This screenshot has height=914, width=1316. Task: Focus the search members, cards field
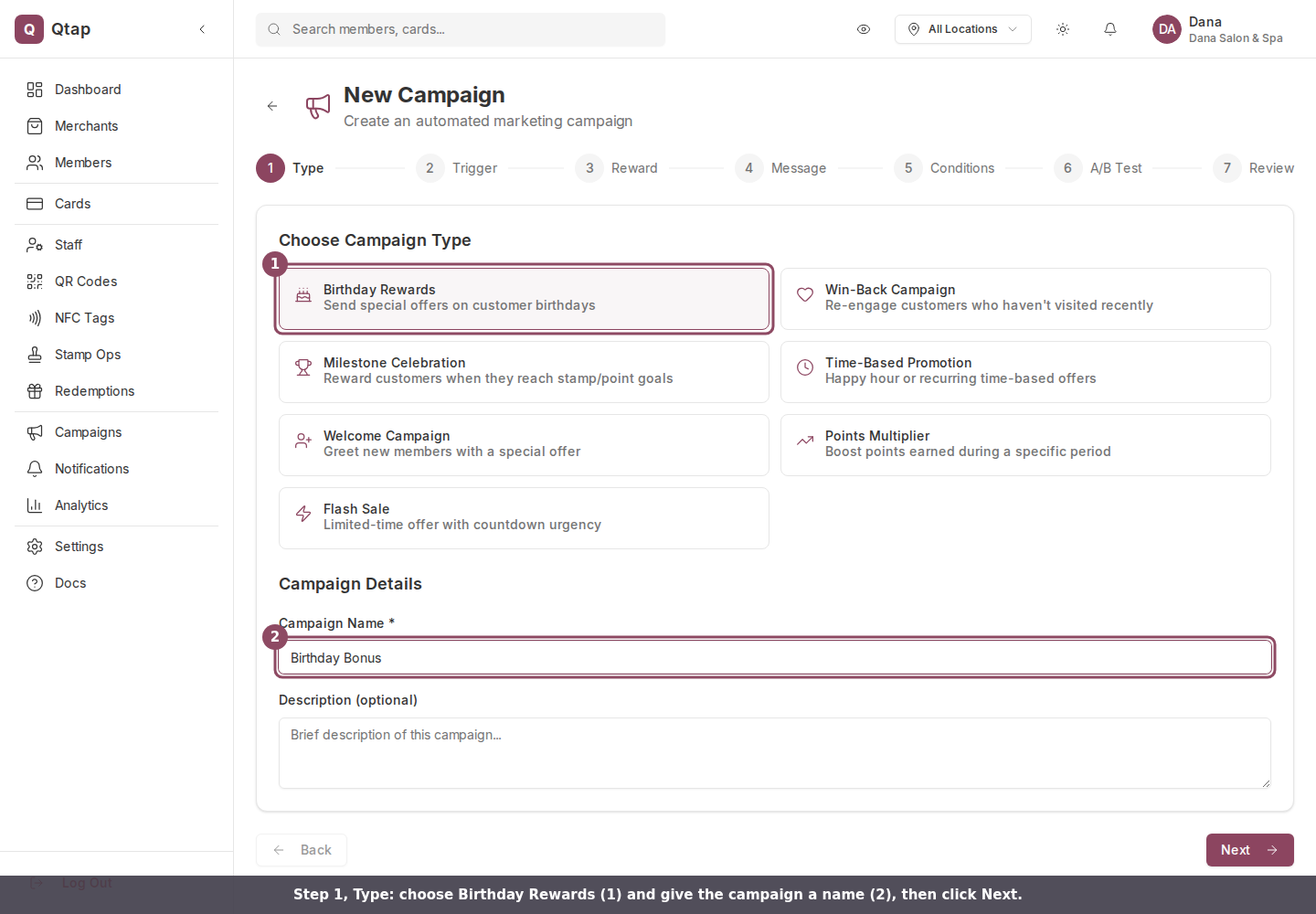461,29
